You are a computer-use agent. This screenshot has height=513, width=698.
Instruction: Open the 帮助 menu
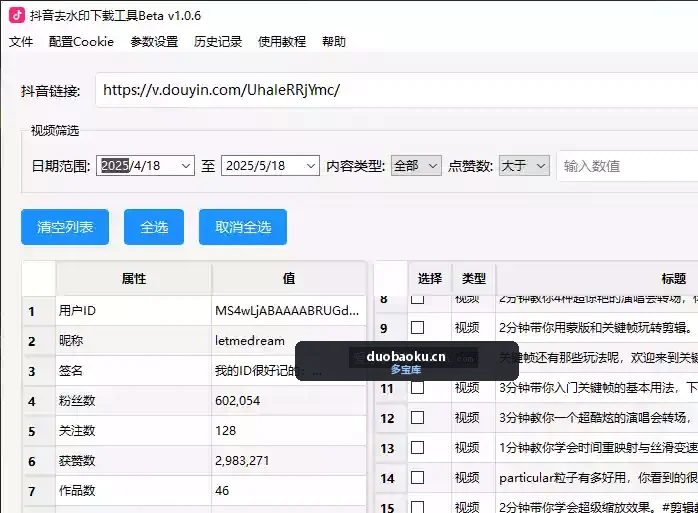334,42
